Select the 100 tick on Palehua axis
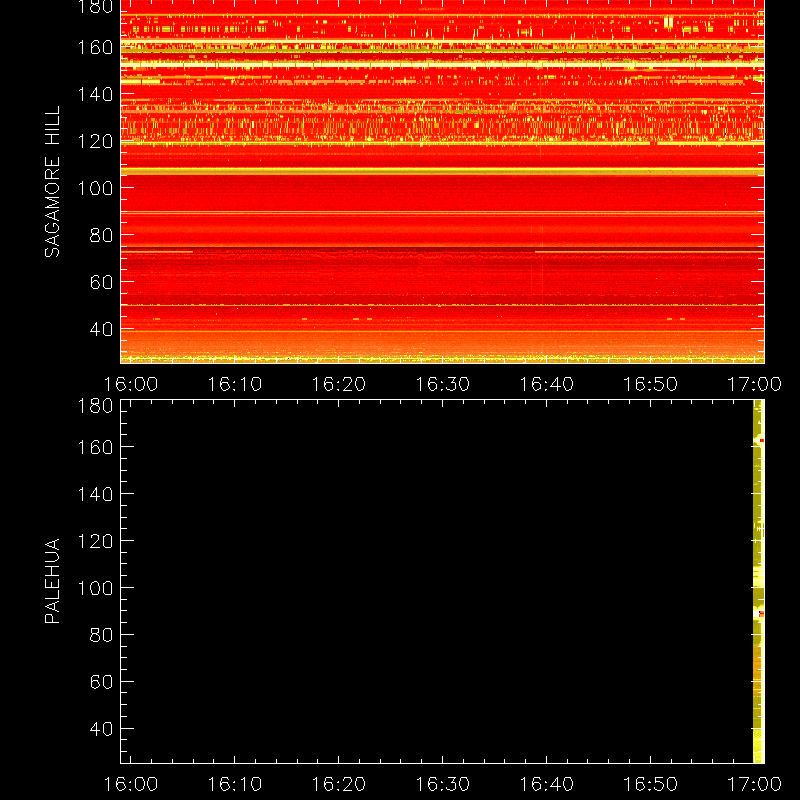Image resolution: width=800 pixels, height=800 pixels. click(95, 588)
